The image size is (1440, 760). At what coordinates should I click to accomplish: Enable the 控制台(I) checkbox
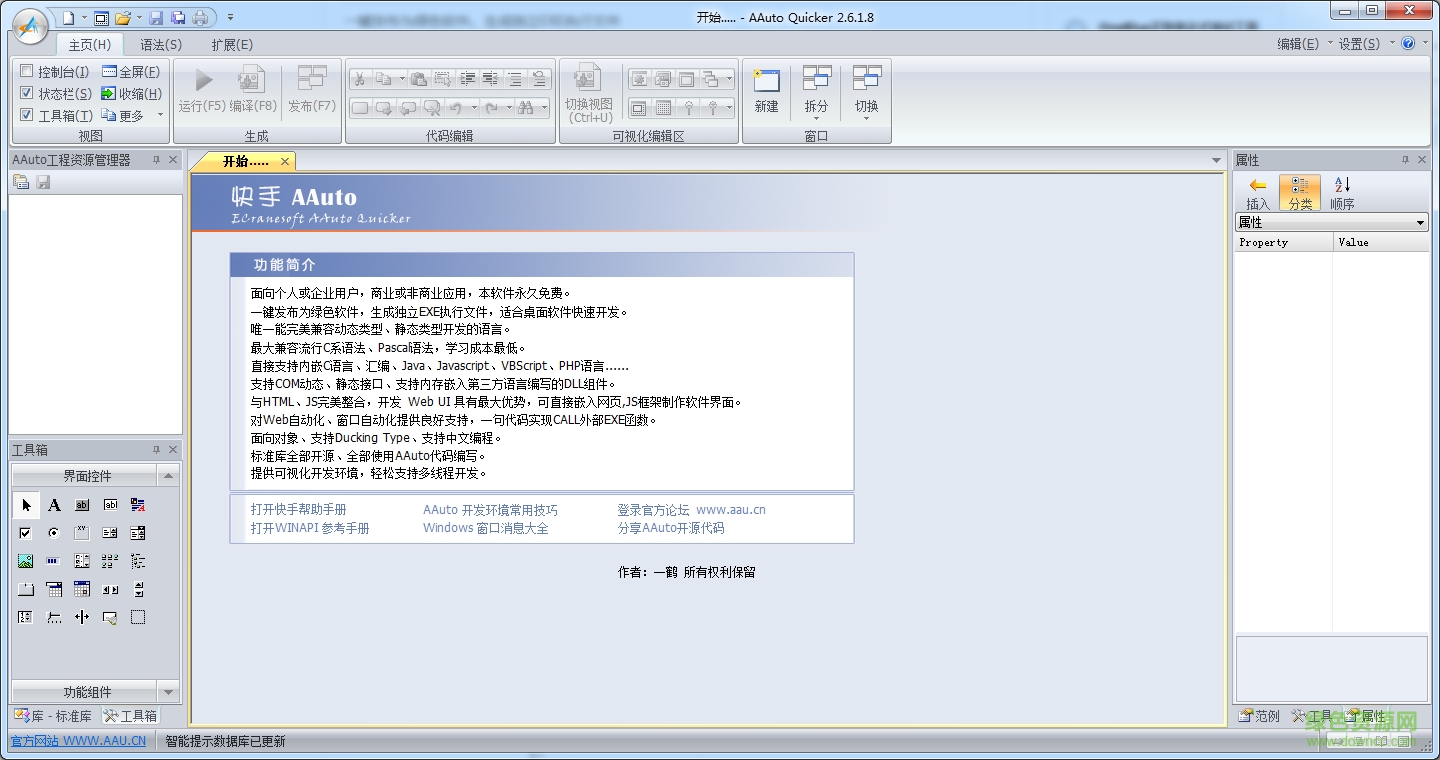coord(25,71)
